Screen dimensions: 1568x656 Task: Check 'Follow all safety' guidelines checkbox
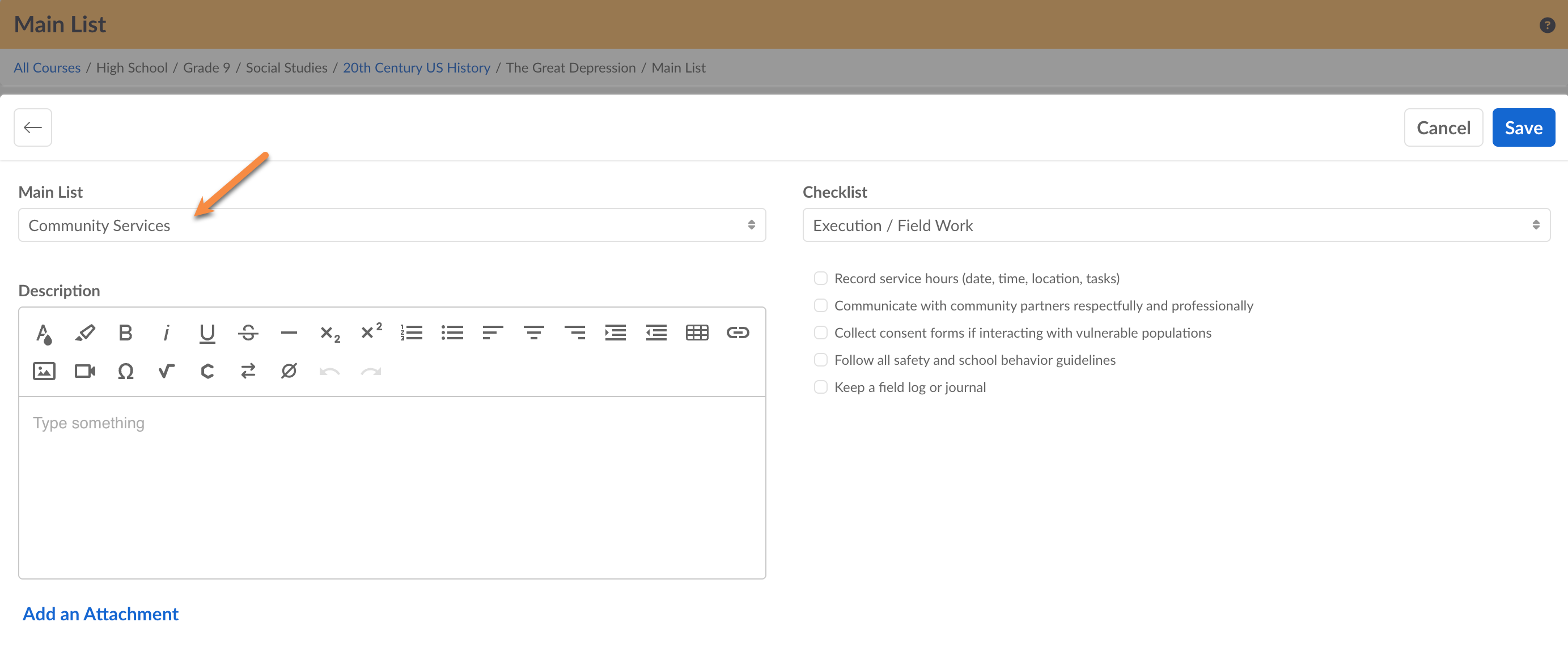tap(820, 360)
